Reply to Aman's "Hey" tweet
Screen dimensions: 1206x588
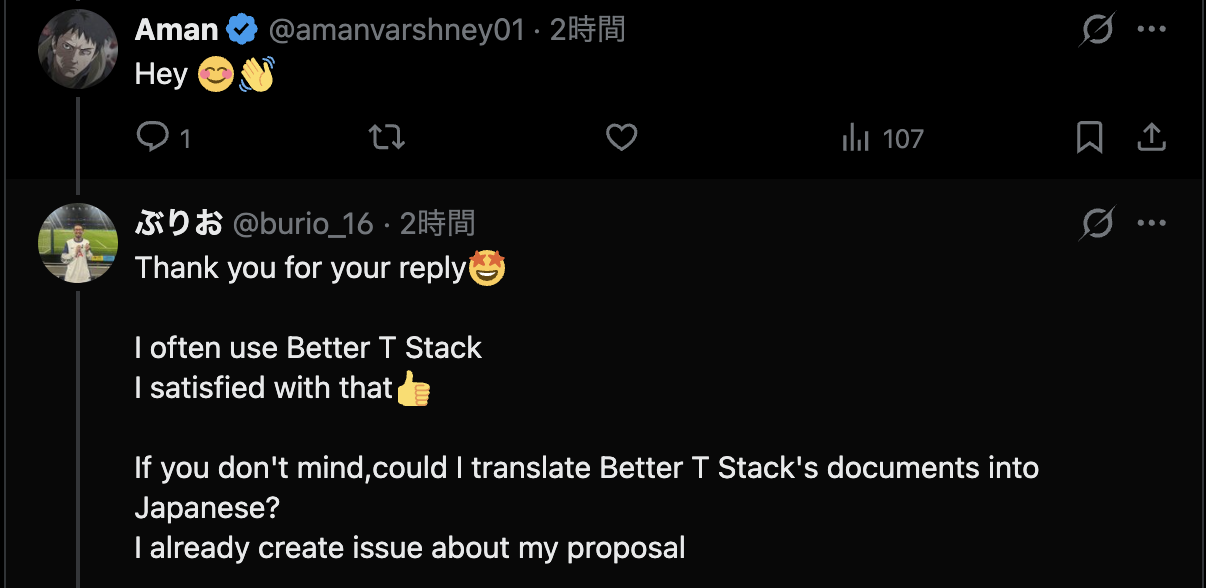[x=153, y=137]
